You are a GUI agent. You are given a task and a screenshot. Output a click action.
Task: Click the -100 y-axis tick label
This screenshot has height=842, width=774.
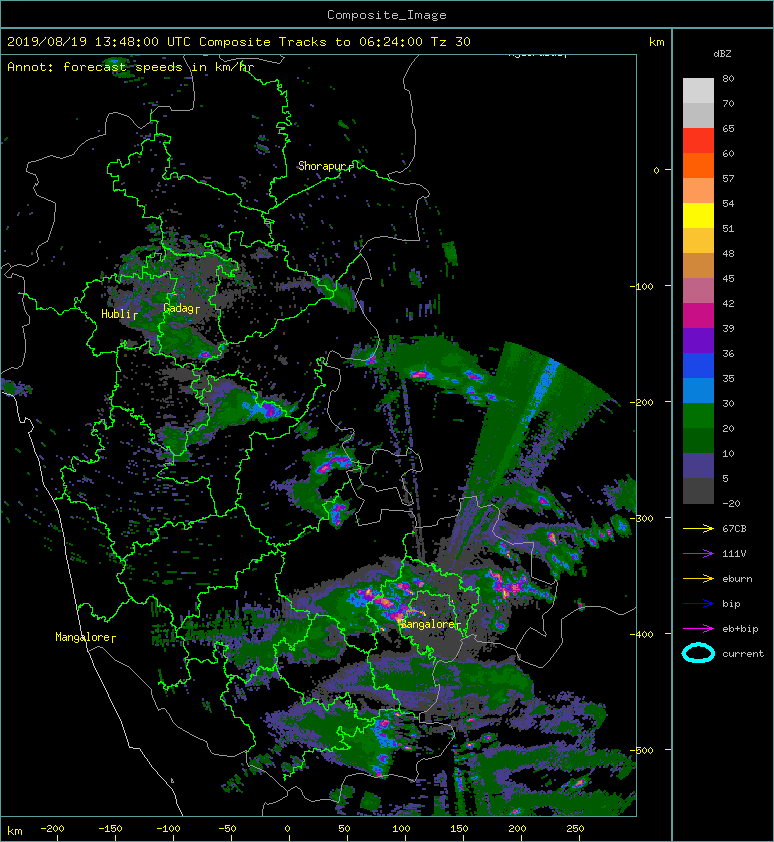coord(641,286)
